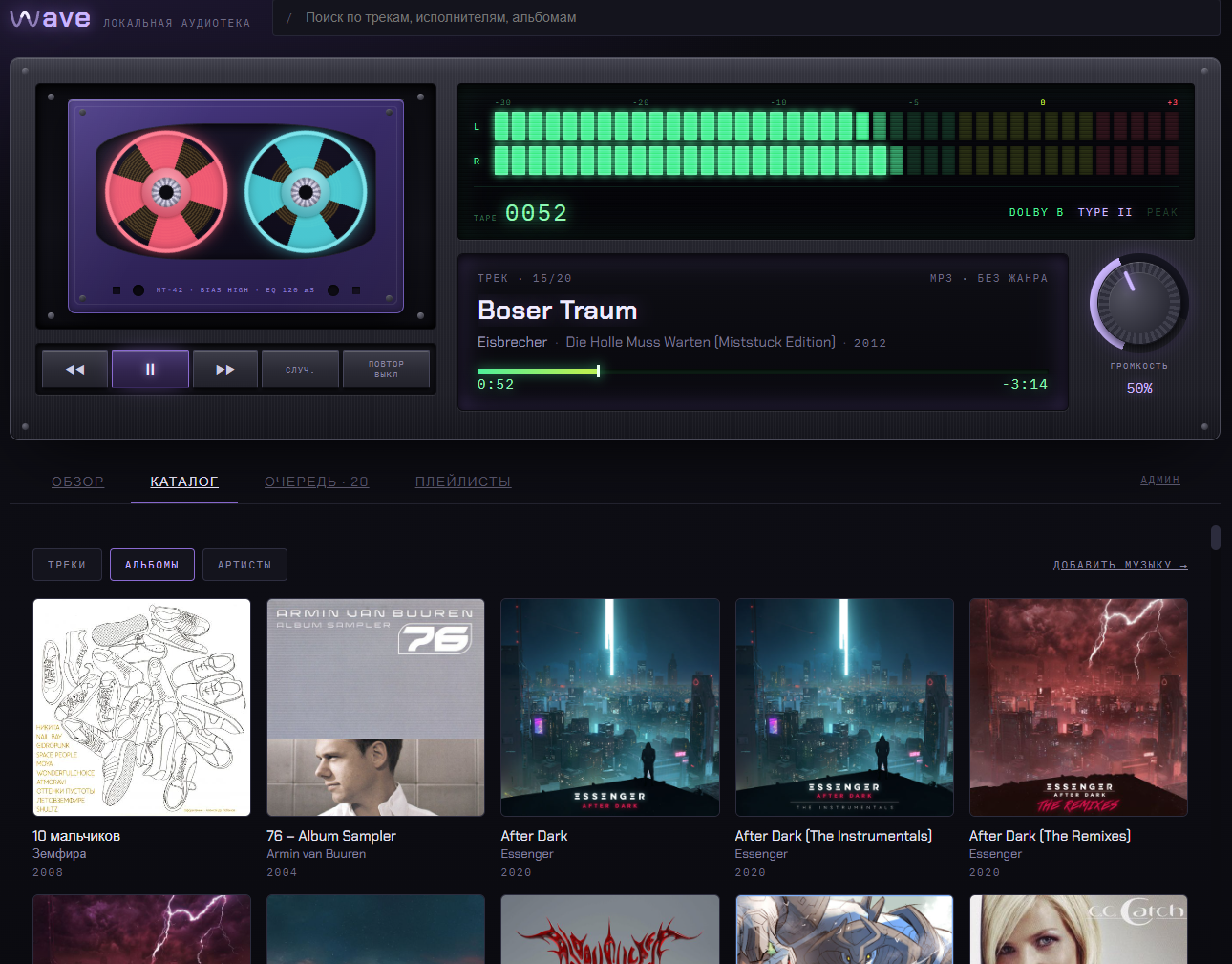Open the АДМИН link
The height and width of the screenshot is (964, 1232).
click(x=1160, y=480)
